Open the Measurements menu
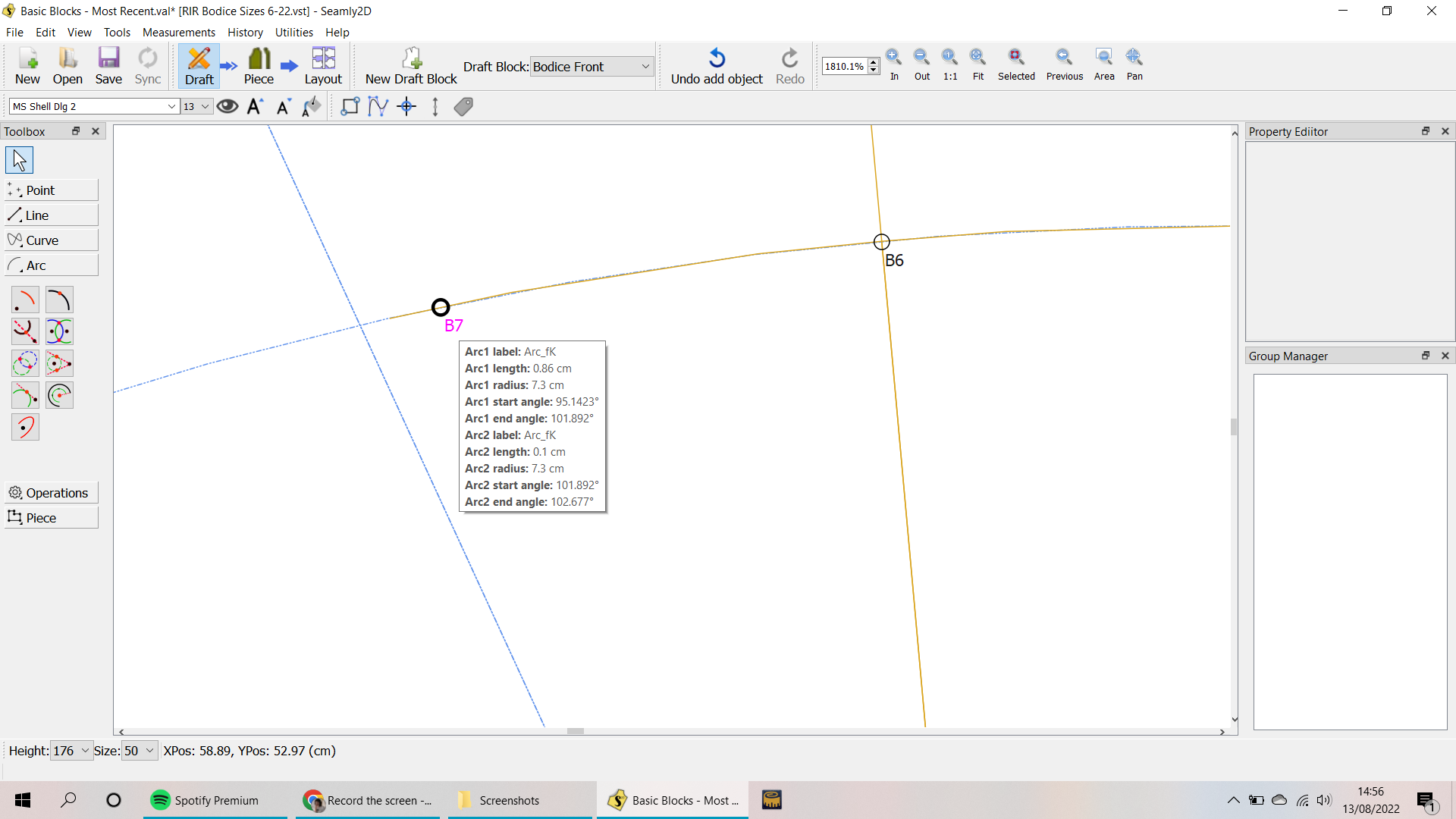Image resolution: width=1456 pixels, height=819 pixels. tap(178, 33)
